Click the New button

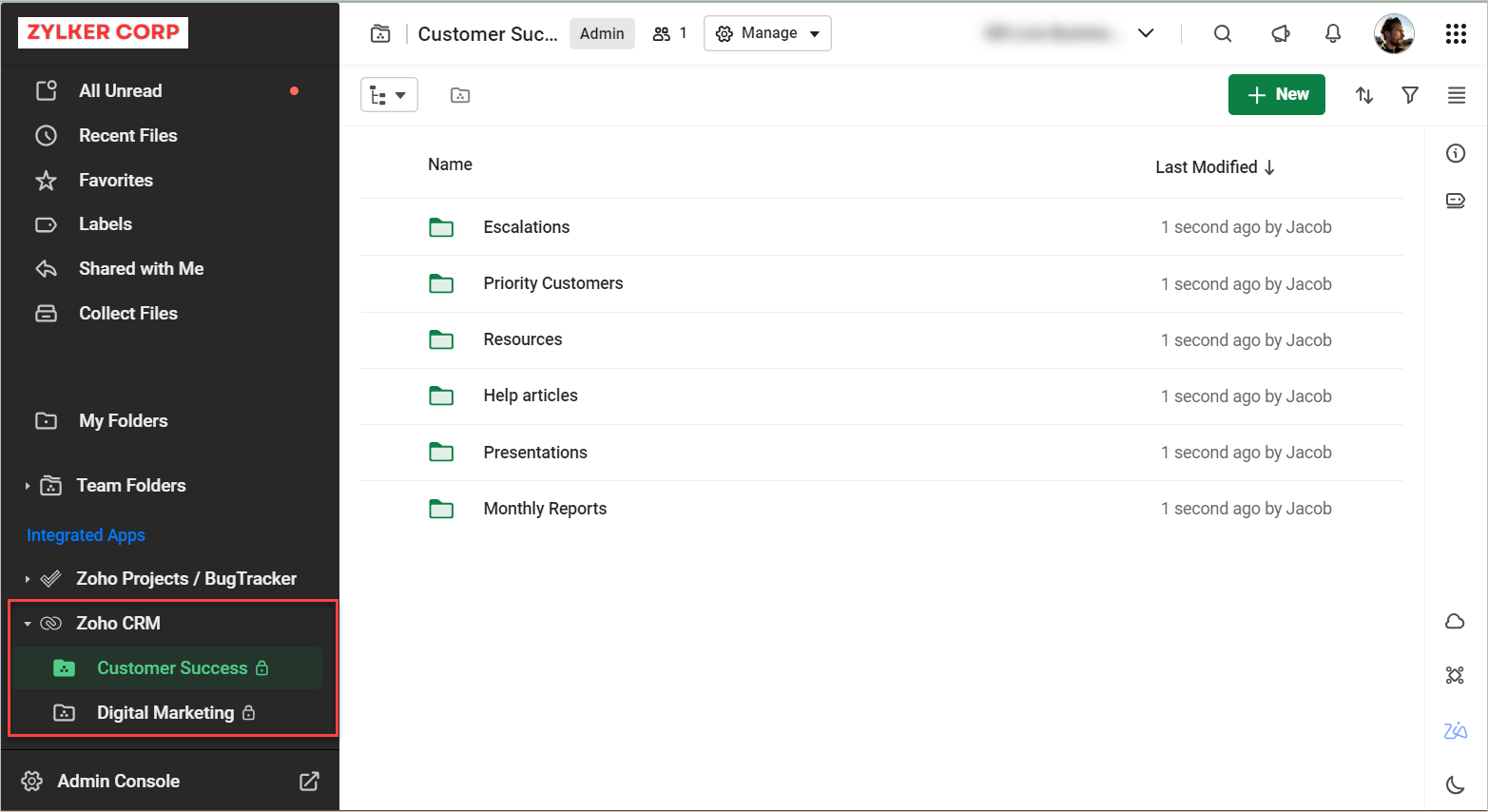[x=1277, y=95]
